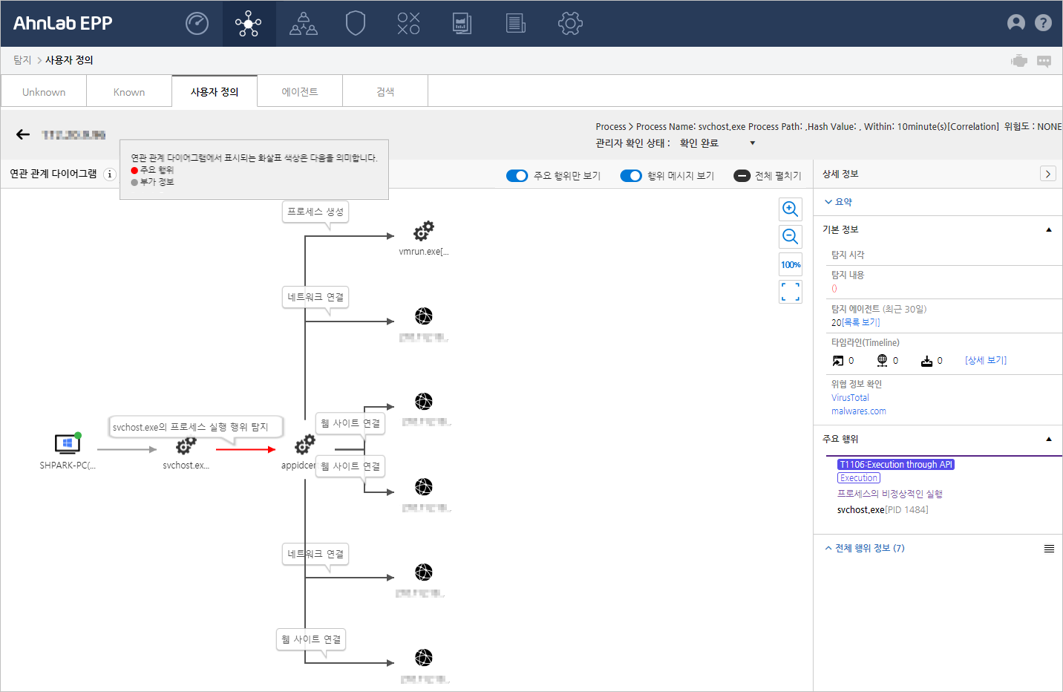Screen dimensions: 1063x692
Task: Expand the 전체 행위 정보 (7) section
Action: coord(865,548)
